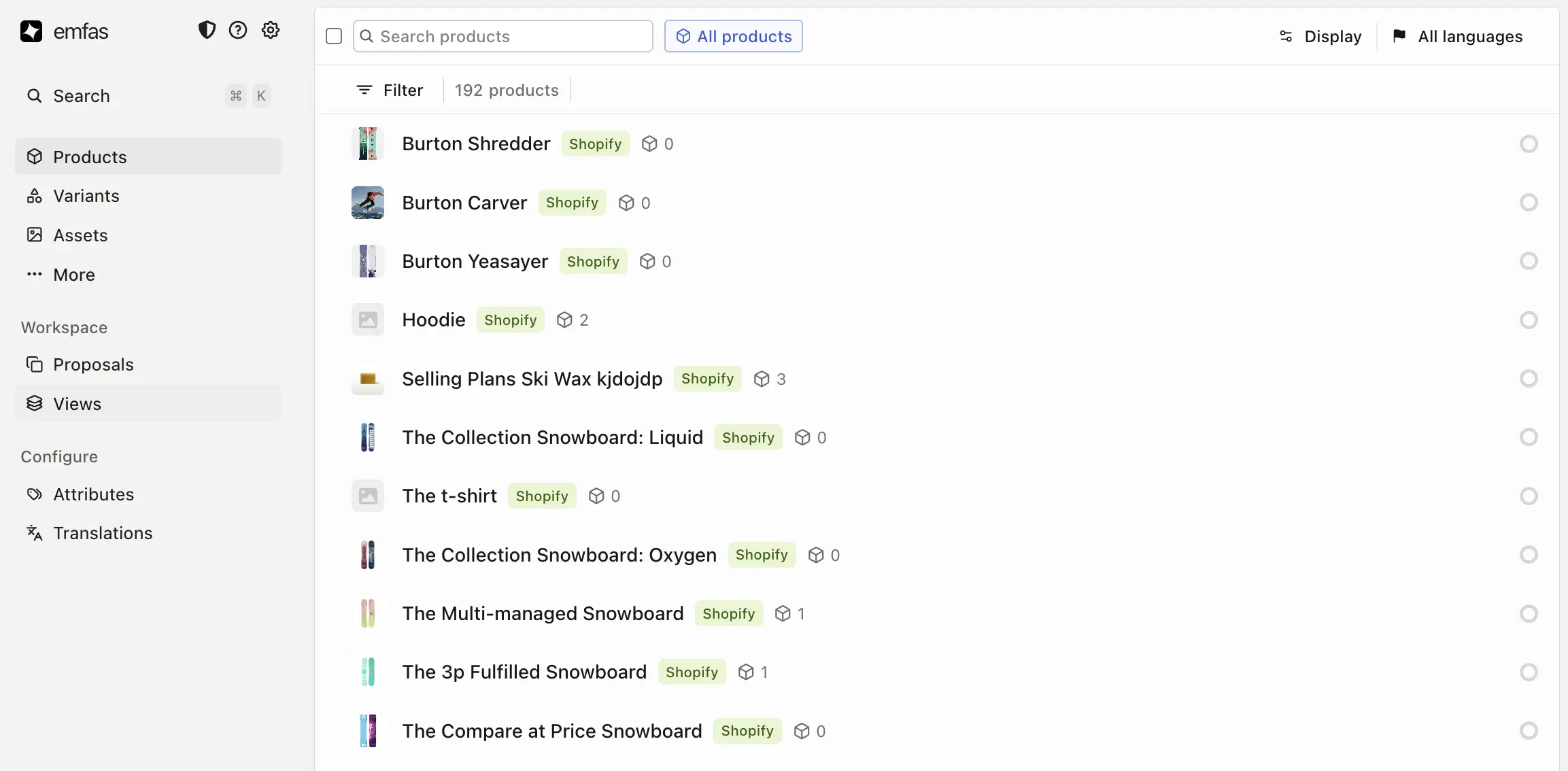The width and height of the screenshot is (1568, 771).
Task: Click the Burton Carver product thumbnail
Action: click(367, 202)
